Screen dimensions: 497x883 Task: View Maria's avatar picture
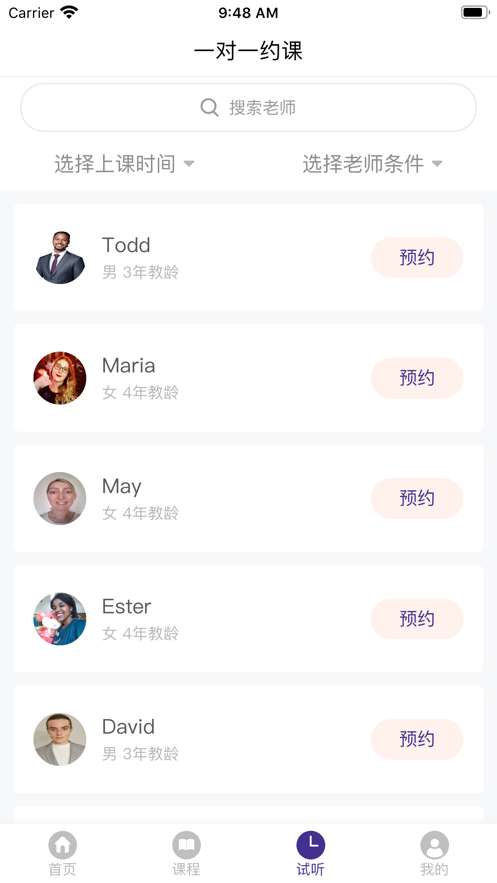(60, 378)
